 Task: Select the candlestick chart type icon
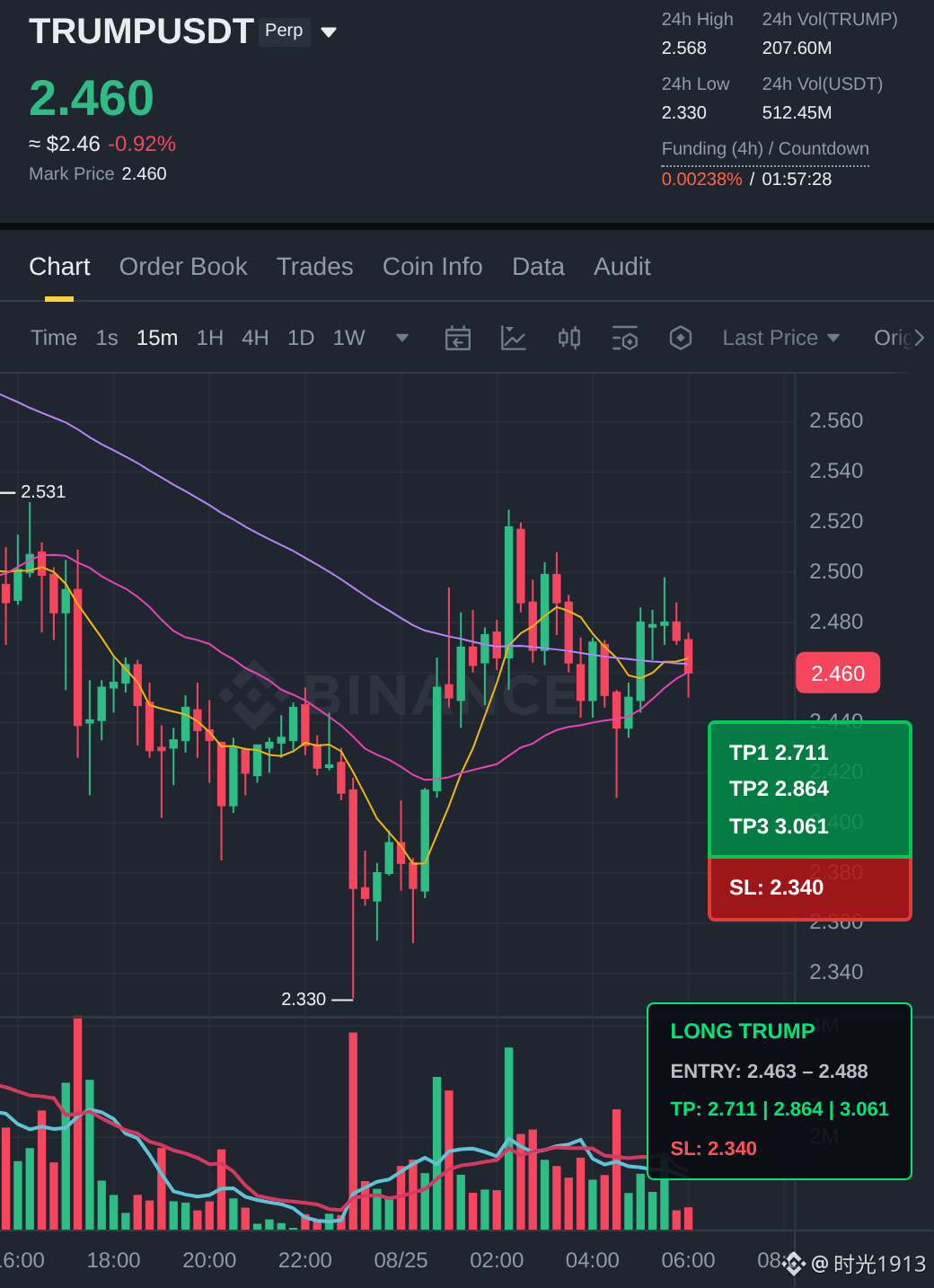pyautogui.click(x=569, y=338)
